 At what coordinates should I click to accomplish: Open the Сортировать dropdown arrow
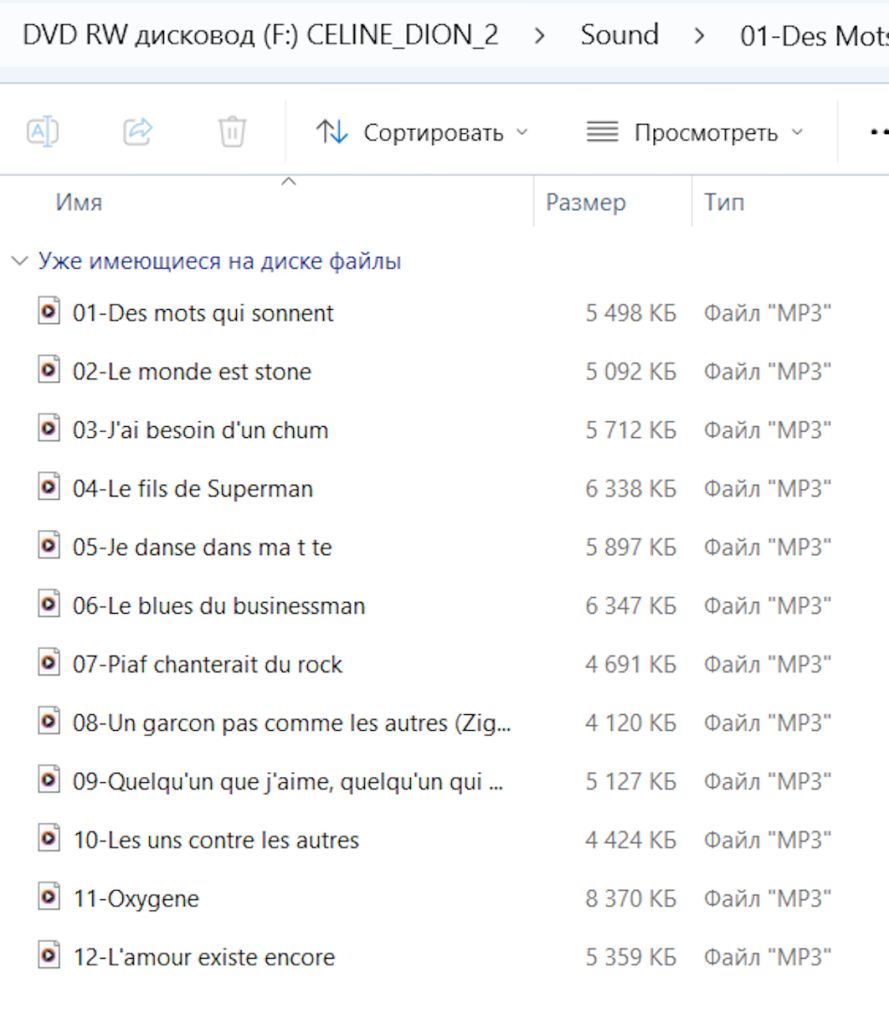(522, 133)
